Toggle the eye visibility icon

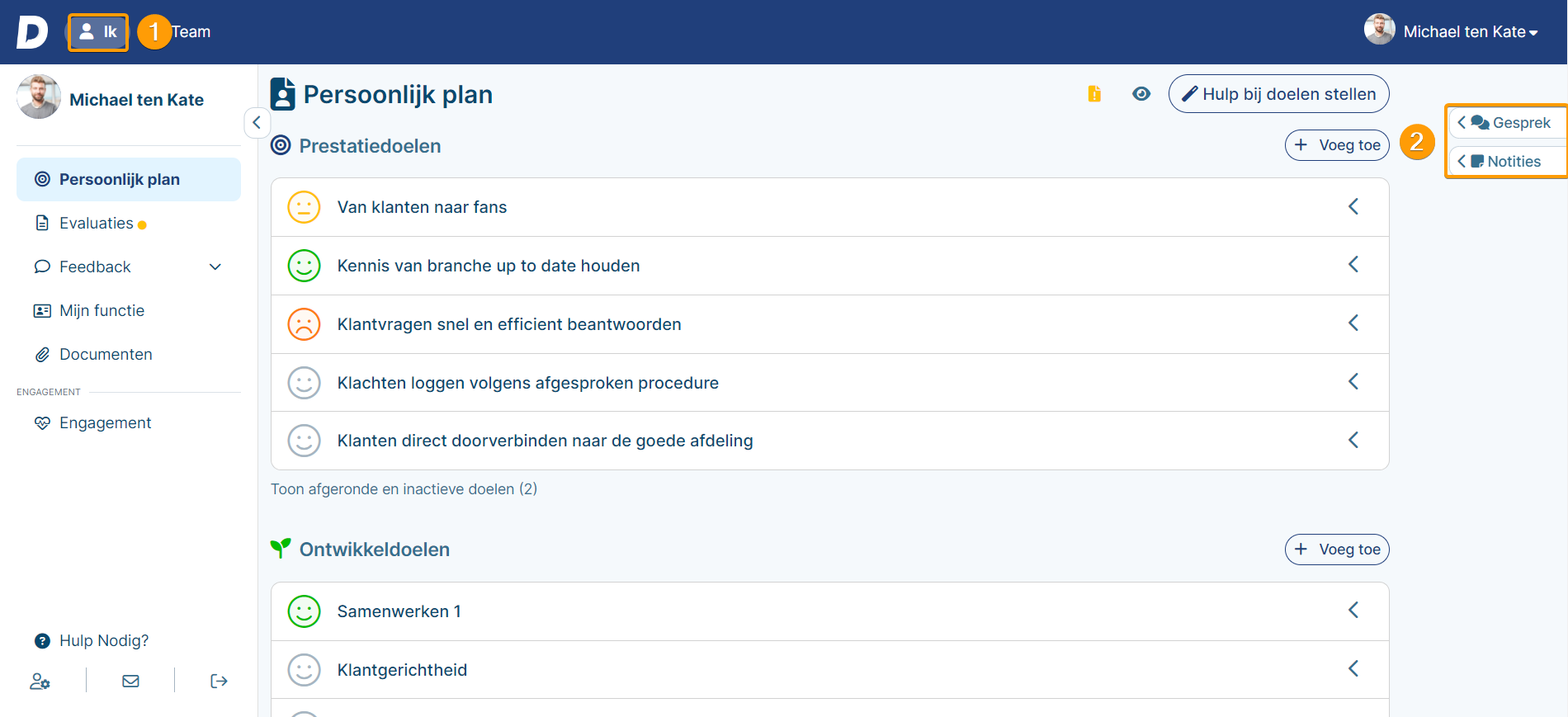[x=1141, y=94]
